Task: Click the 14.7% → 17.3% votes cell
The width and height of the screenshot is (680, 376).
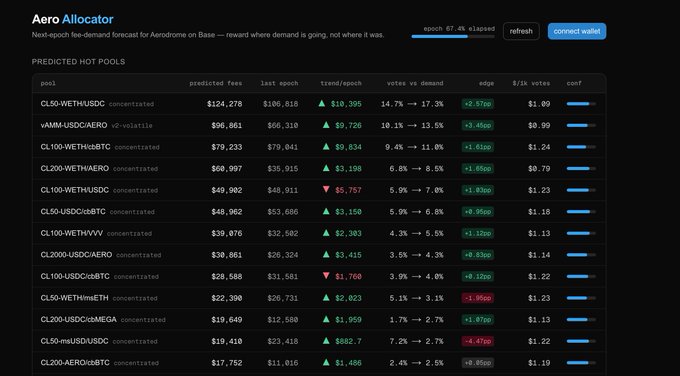Action: [412, 104]
